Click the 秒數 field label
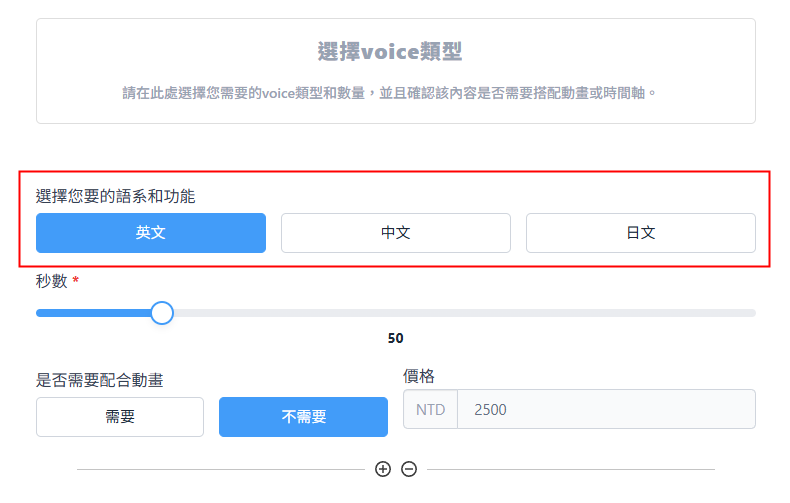The image size is (790, 503). 51,281
